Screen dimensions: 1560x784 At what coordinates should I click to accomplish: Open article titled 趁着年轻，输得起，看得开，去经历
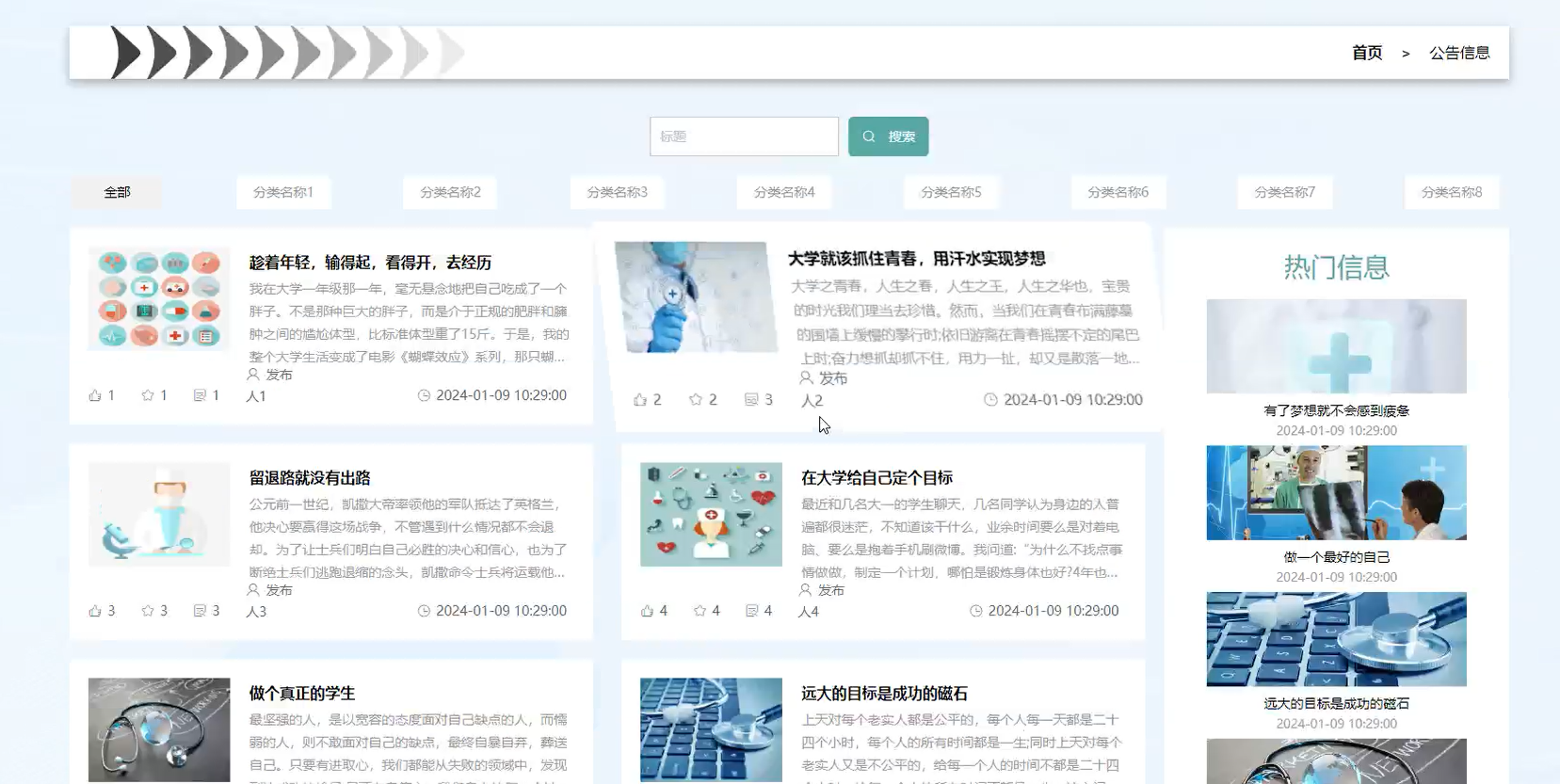point(370,263)
